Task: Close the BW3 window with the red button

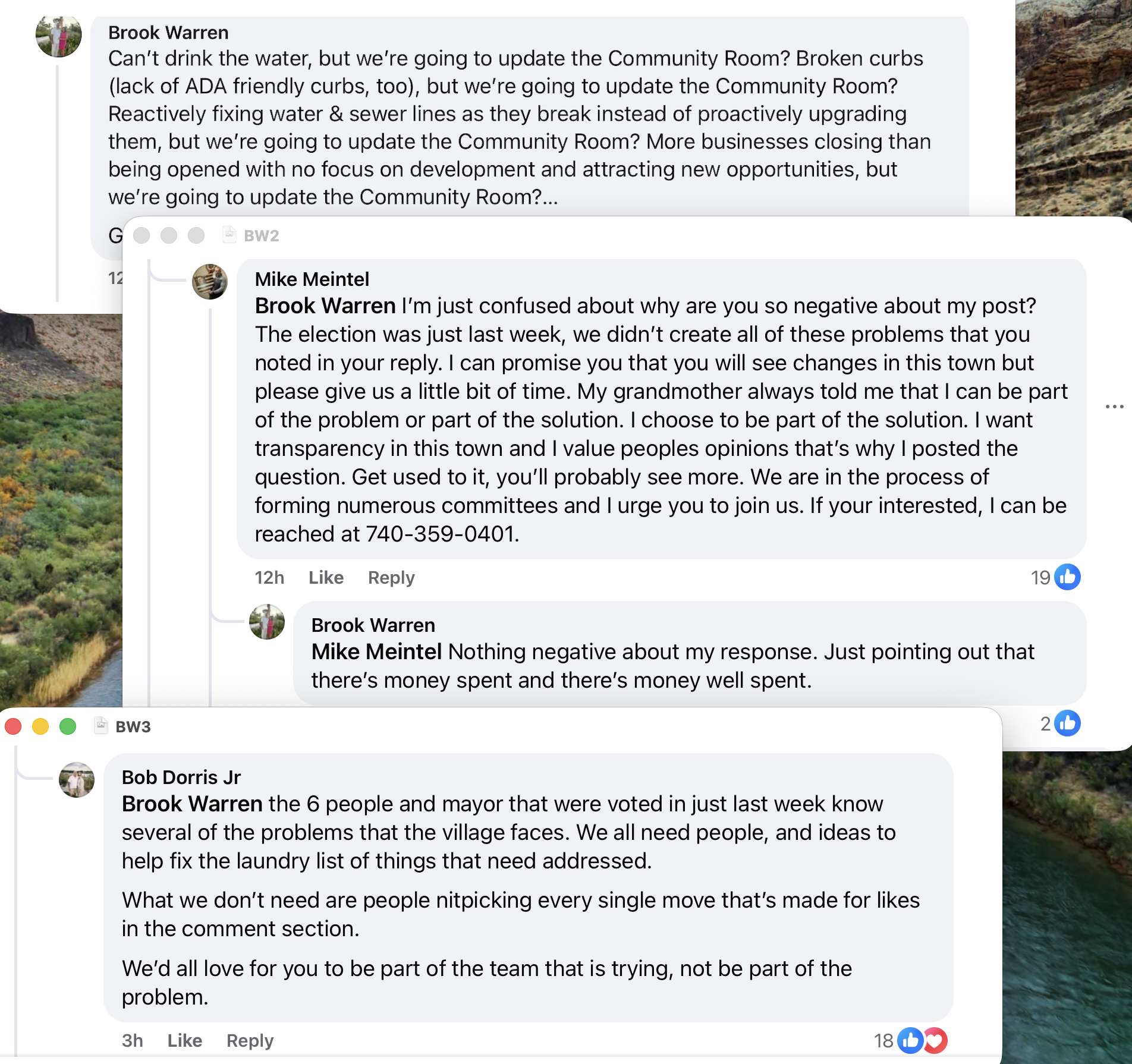Action: click(13, 726)
